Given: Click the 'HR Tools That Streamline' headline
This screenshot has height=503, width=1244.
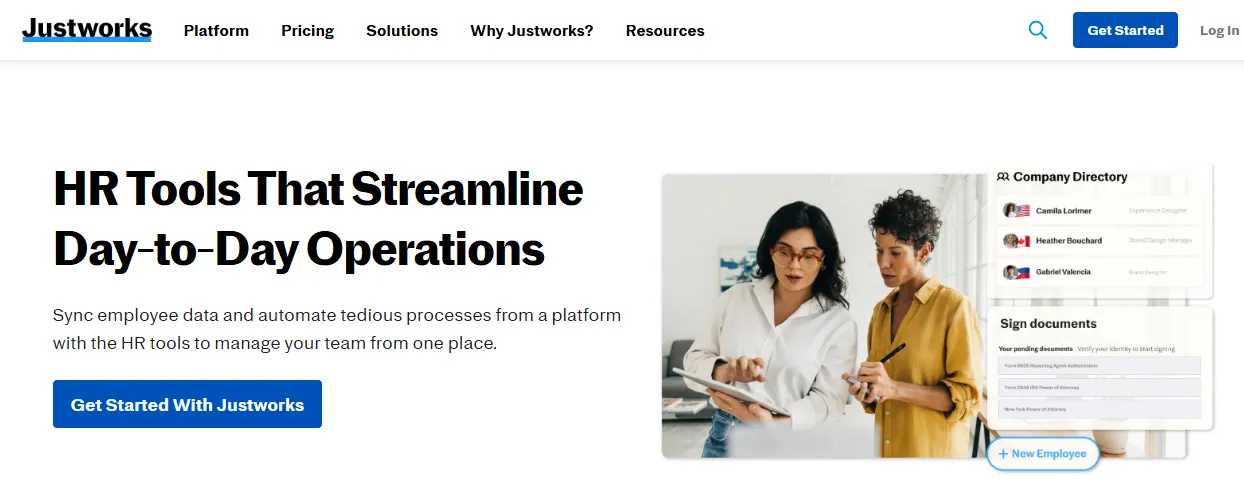Looking at the screenshot, I should 318,190.
